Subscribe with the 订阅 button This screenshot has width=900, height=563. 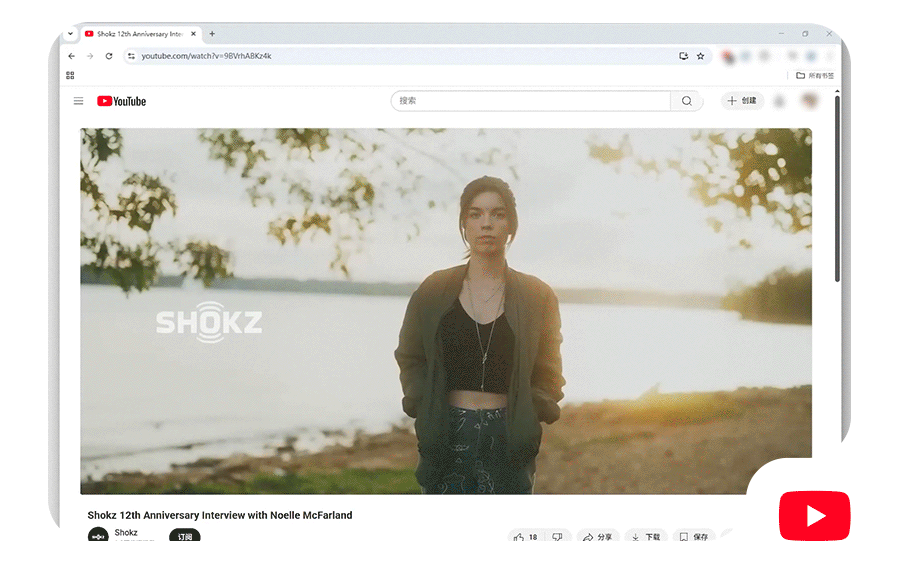pyautogui.click(x=185, y=537)
